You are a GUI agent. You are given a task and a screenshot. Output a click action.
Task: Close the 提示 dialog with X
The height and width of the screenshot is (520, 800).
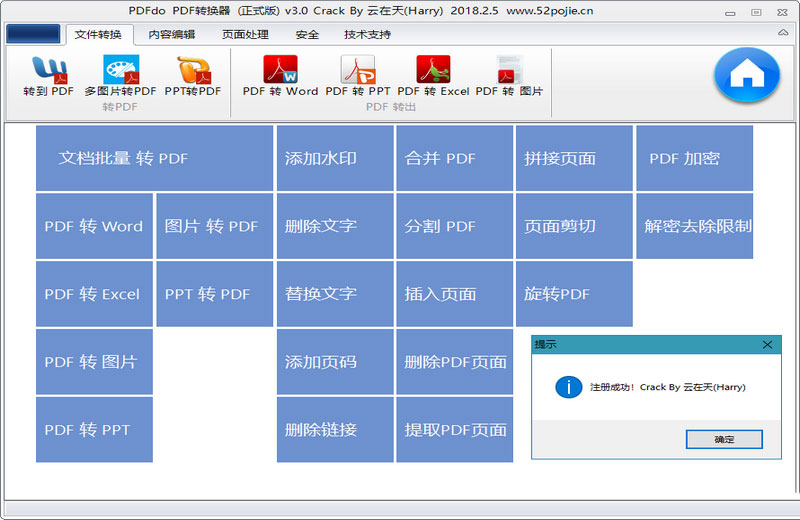(x=767, y=345)
